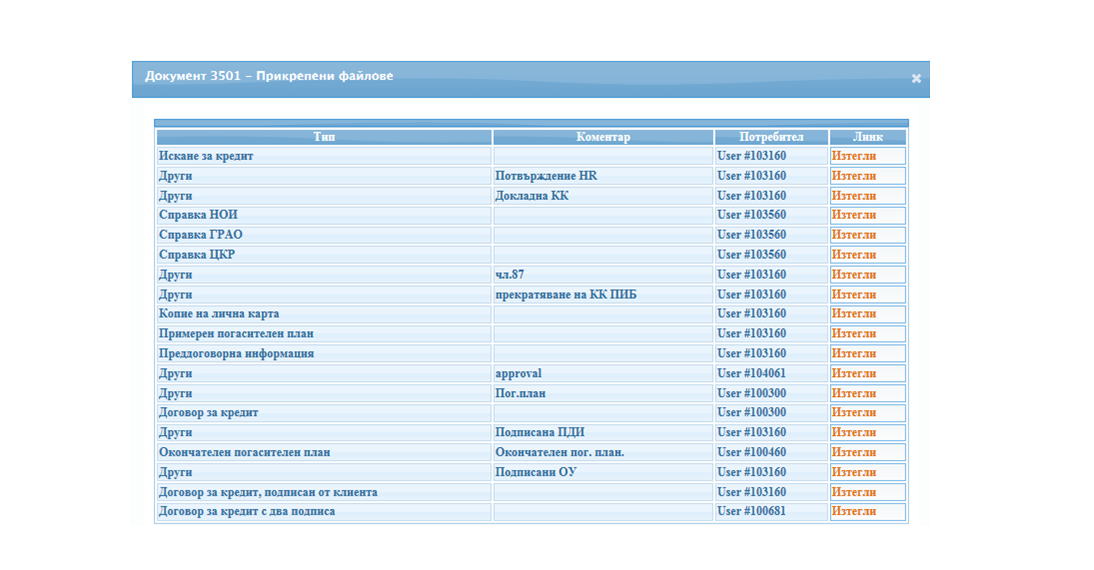Image resolution: width=1094 pixels, height=570 pixels.
Task: Close the Документ 3501 attachments dialog
Action: tap(915, 79)
